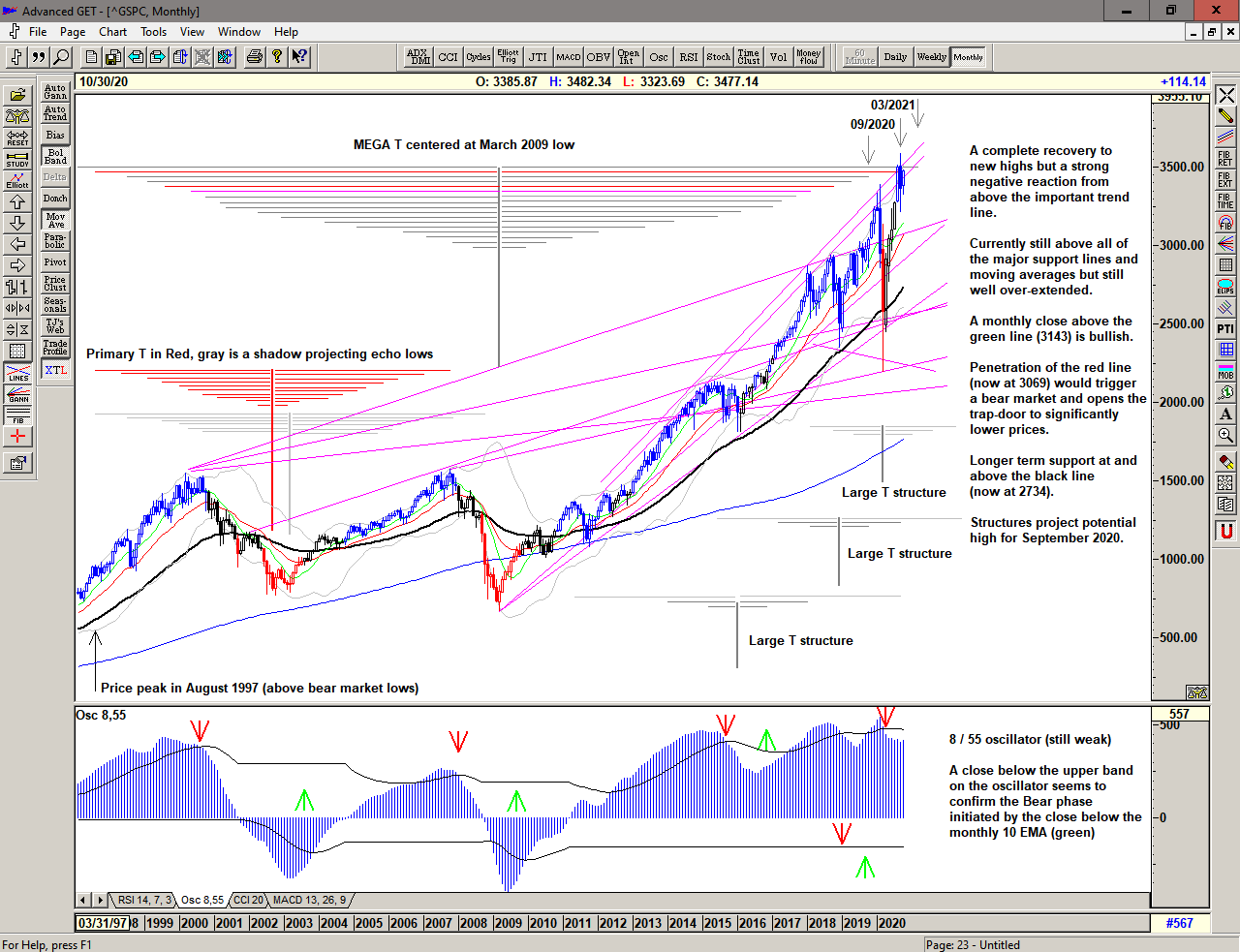Click the start date 03/31/97 field
The height and width of the screenshot is (952, 1240).
(x=102, y=923)
